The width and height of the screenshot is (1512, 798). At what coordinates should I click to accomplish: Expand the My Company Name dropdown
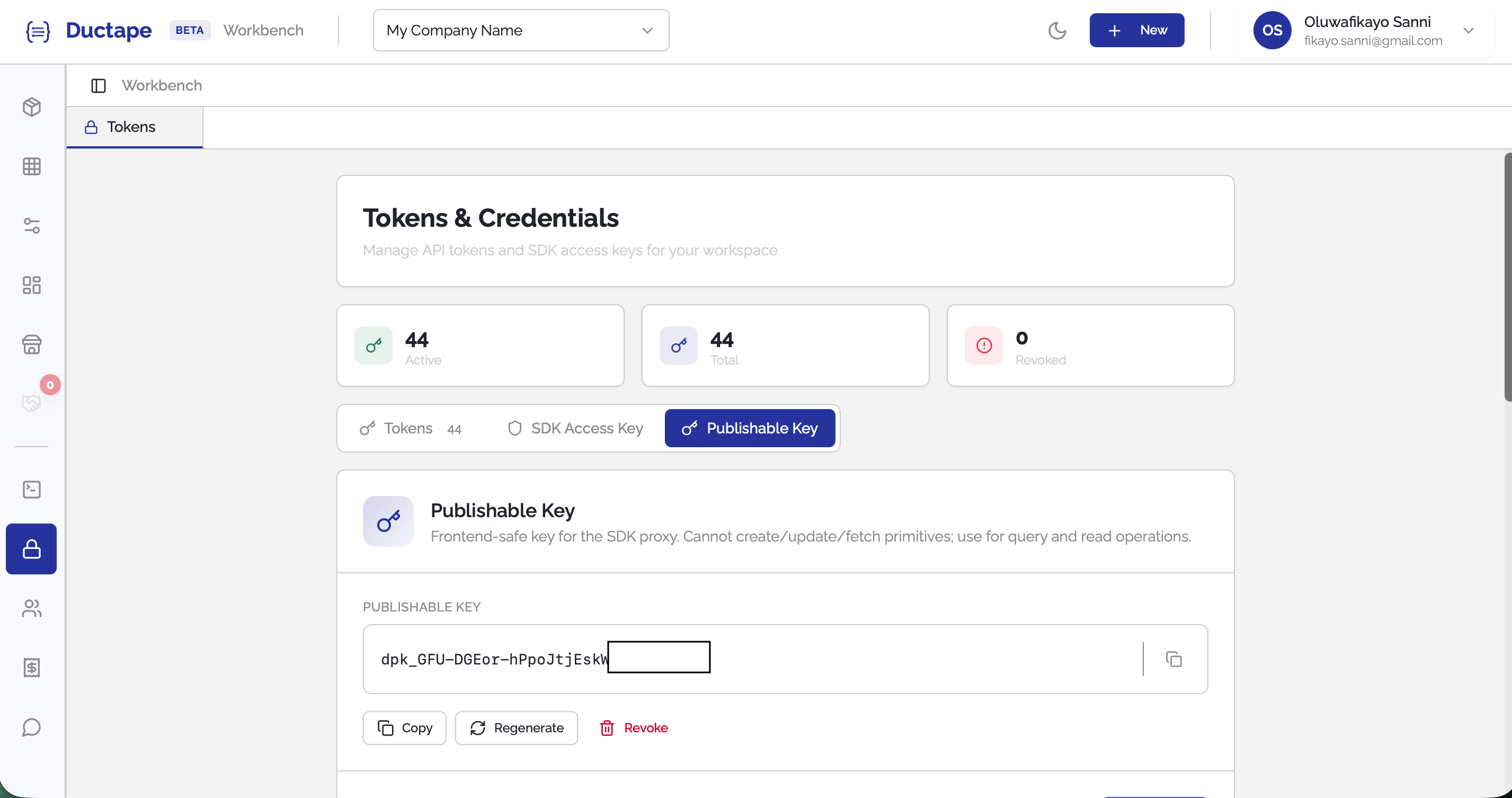point(521,31)
